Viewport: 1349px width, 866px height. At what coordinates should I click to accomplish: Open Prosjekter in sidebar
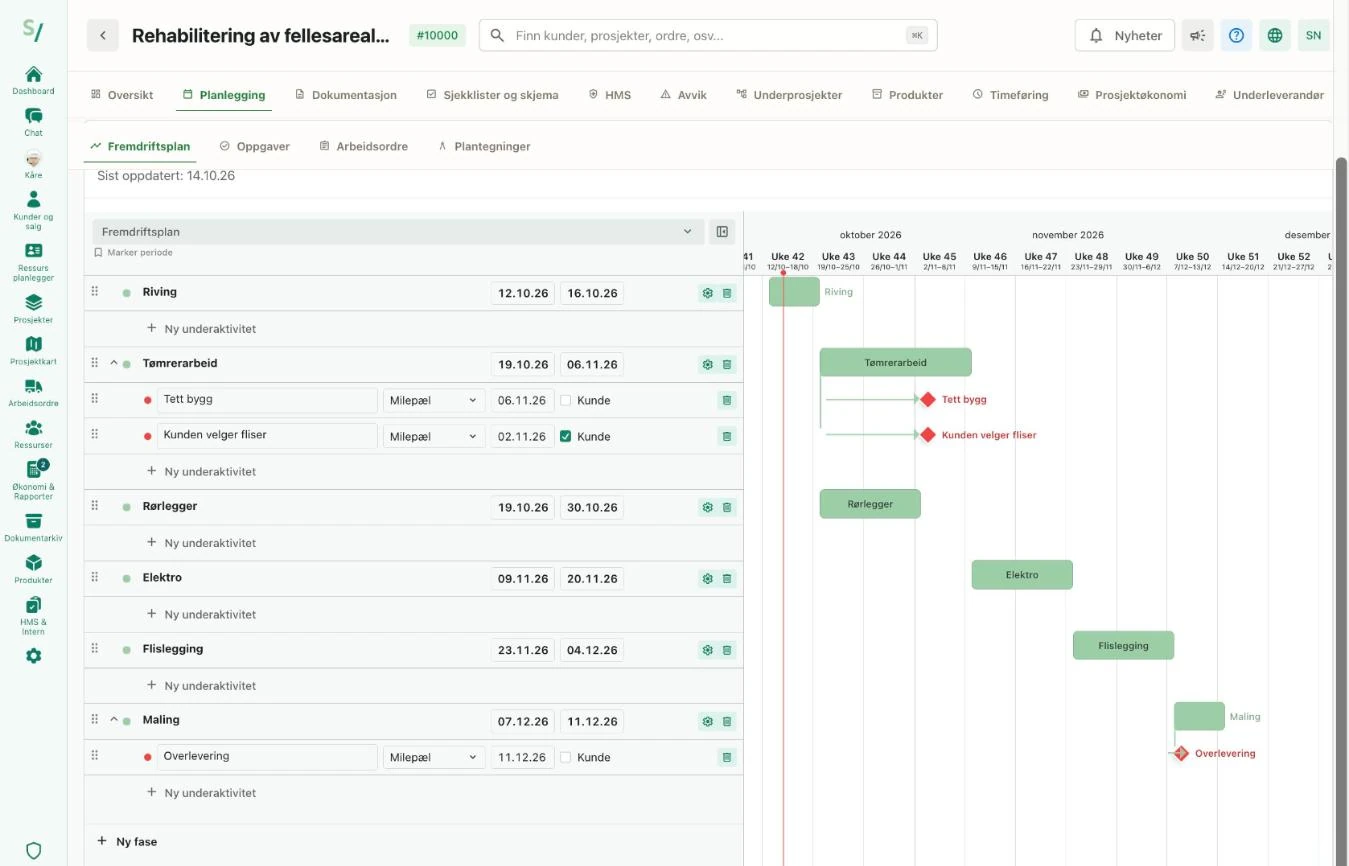(33, 309)
